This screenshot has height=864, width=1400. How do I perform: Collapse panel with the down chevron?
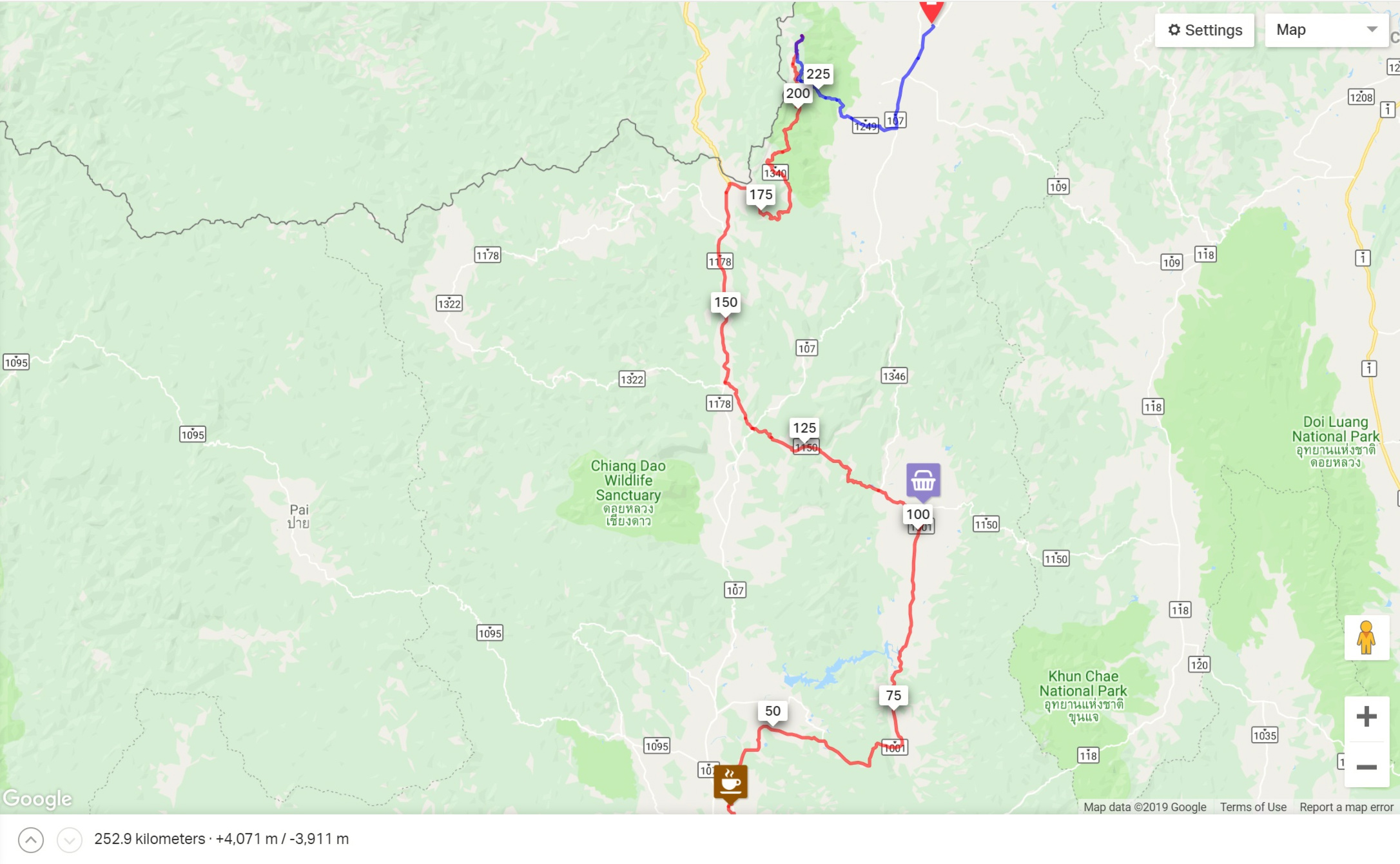click(x=70, y=839)
